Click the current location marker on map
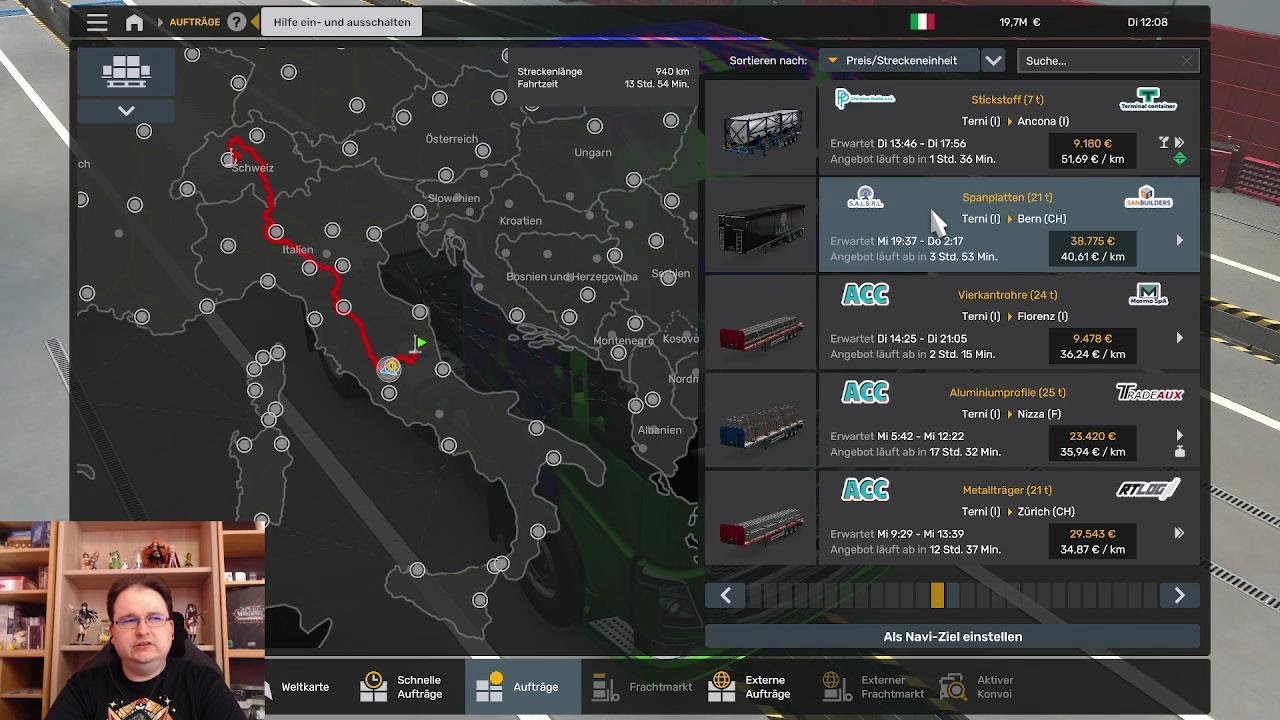This screenshot has width=1280, height=720. [389, 368]
